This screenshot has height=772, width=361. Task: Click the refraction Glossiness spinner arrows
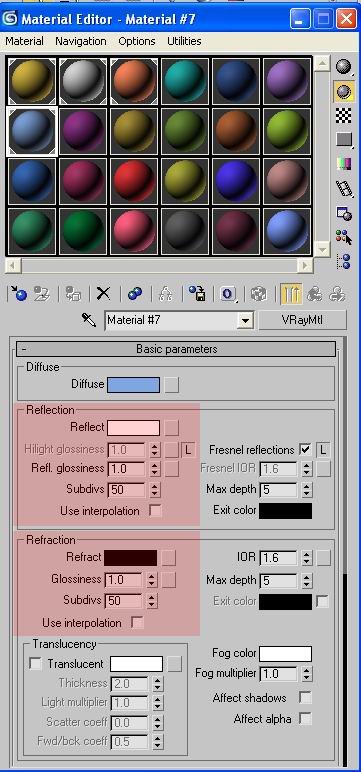point(152,579)
